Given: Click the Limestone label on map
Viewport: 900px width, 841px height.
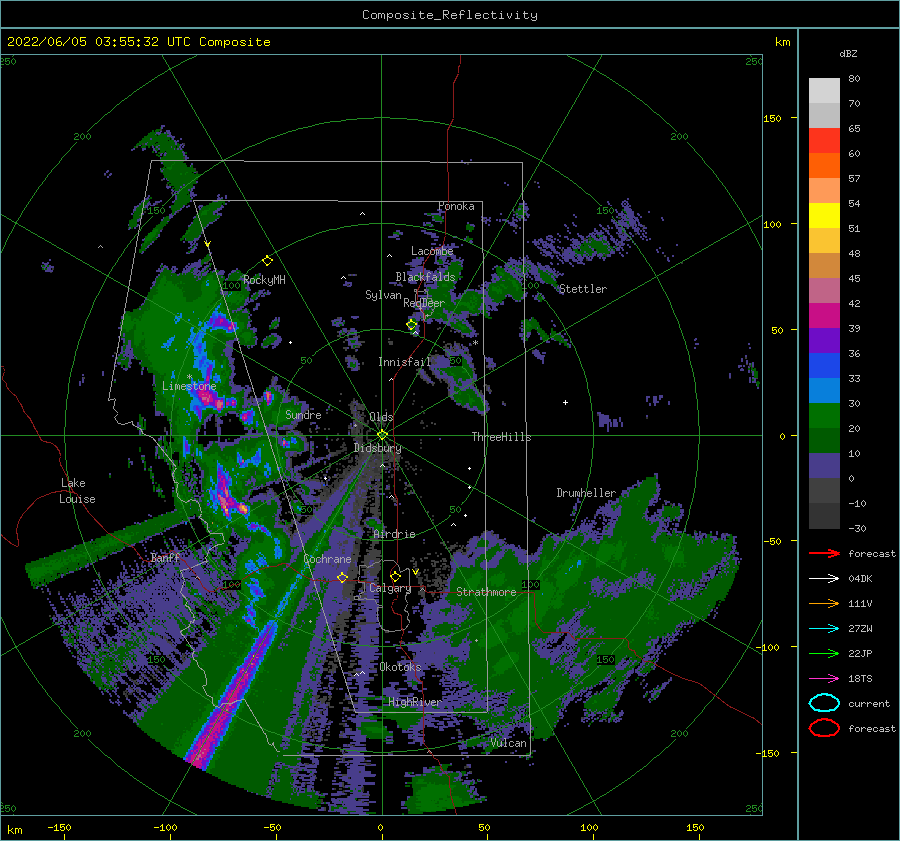Looking at the screenshot, I should [189, 386].
